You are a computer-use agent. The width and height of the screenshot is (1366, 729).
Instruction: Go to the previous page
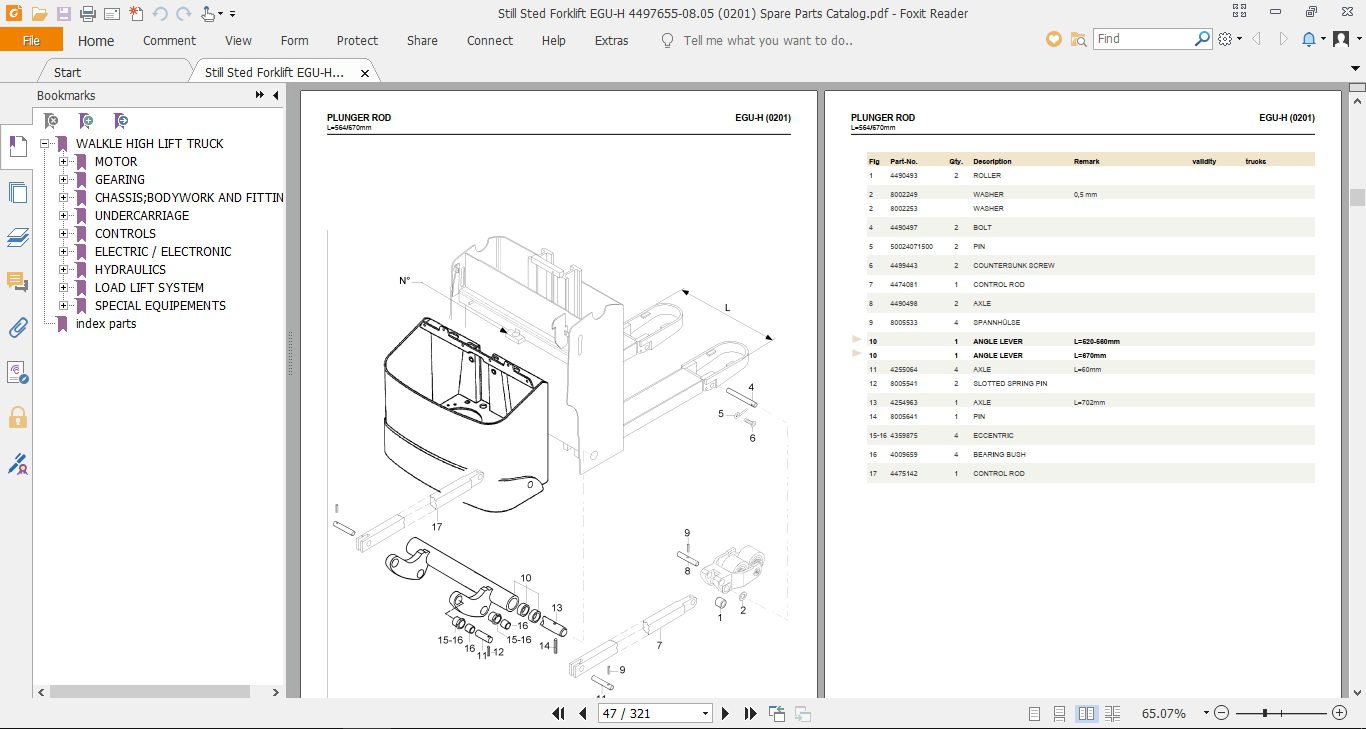(x=584, y=714)
